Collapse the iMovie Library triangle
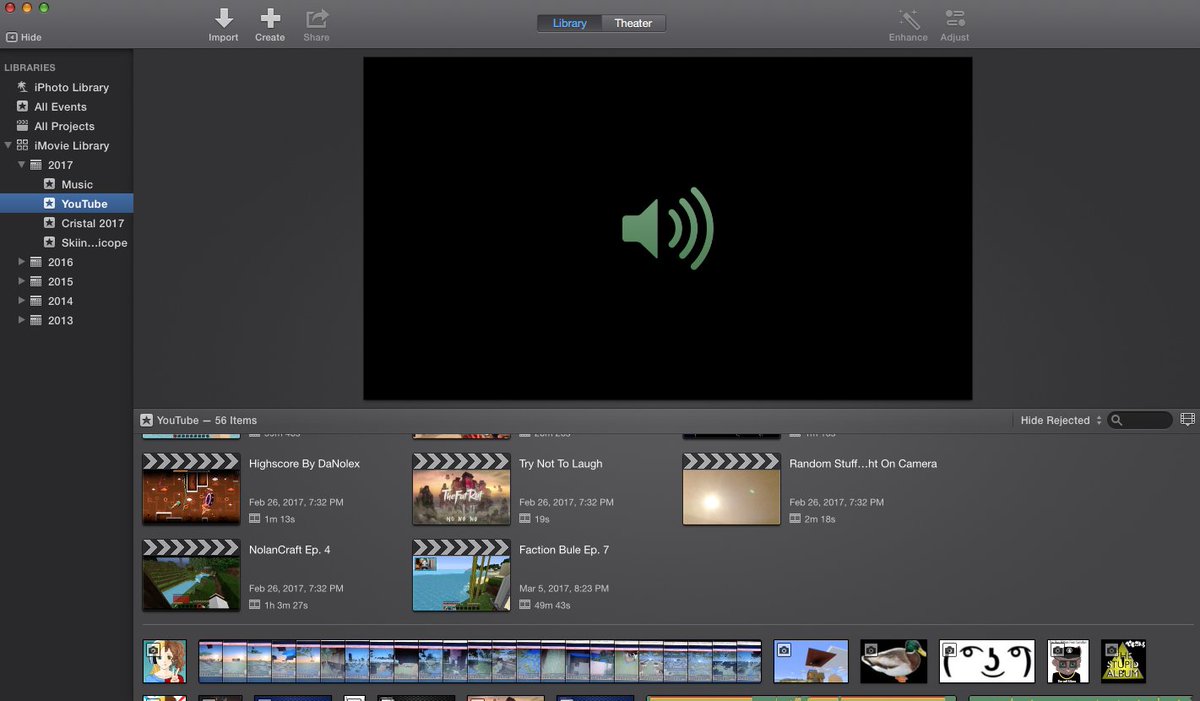This screenshot has height=701, width=1200. (x=8, y=146)
